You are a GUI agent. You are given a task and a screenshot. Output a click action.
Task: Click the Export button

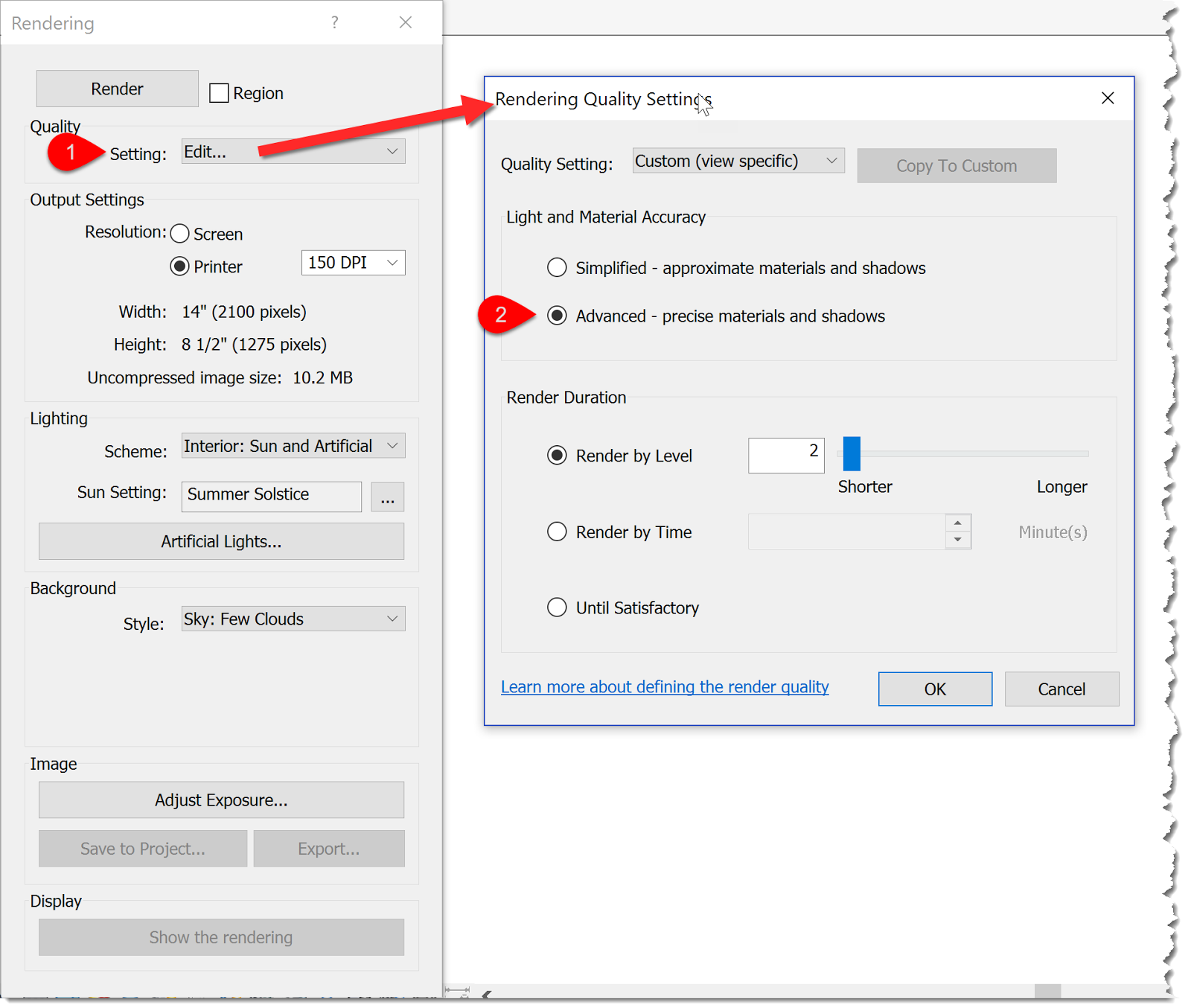[x=329, y=849]
